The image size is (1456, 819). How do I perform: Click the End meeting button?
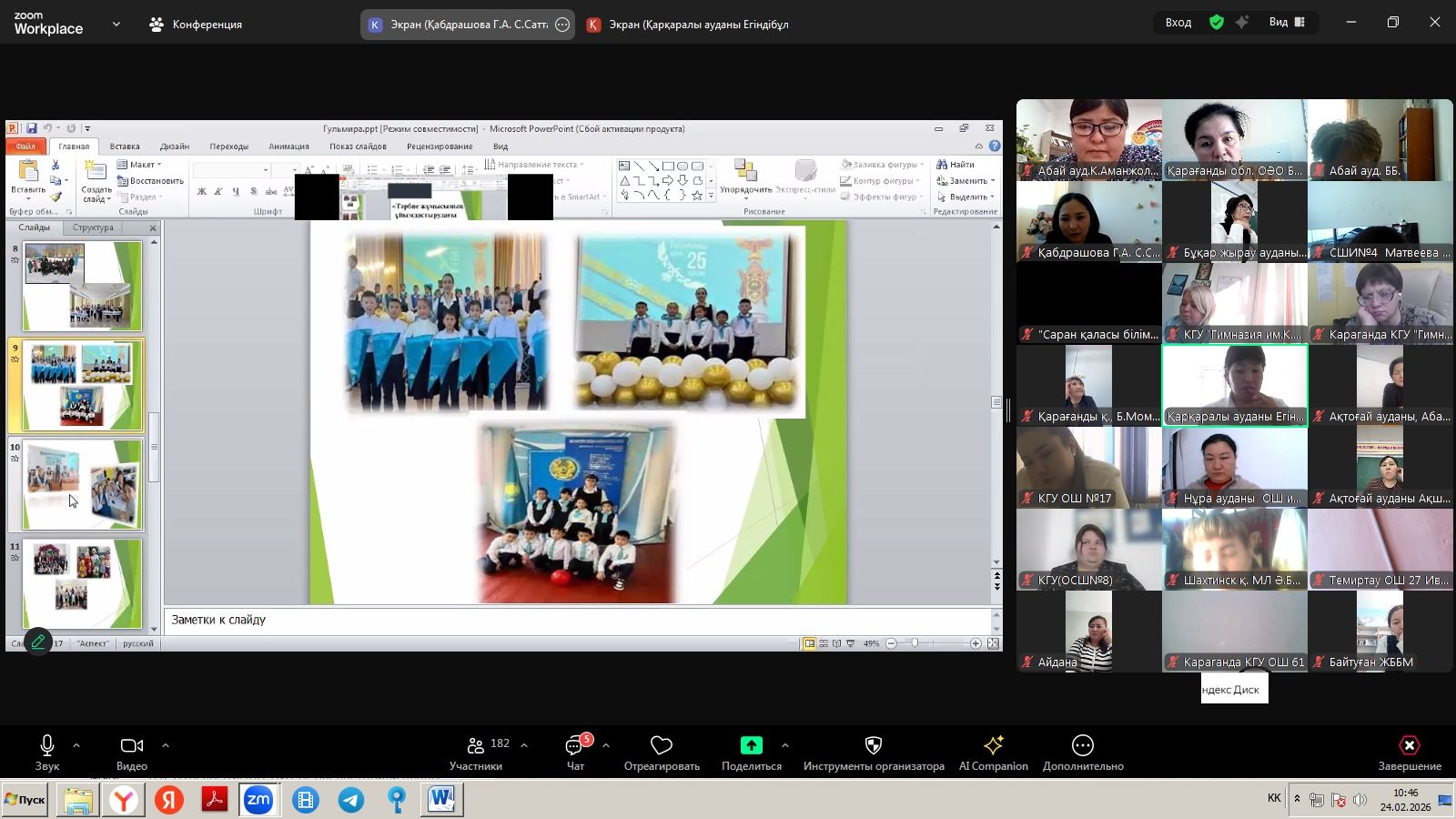pyautogui.click(x=1409, y=752)
